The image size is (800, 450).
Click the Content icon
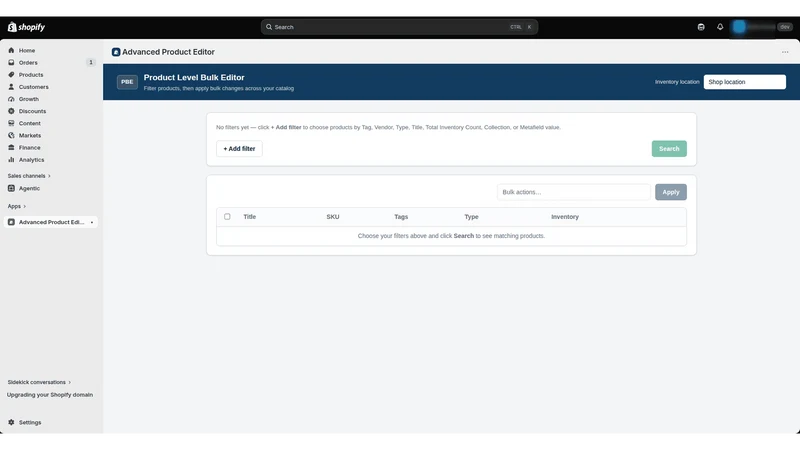(11, 123)
